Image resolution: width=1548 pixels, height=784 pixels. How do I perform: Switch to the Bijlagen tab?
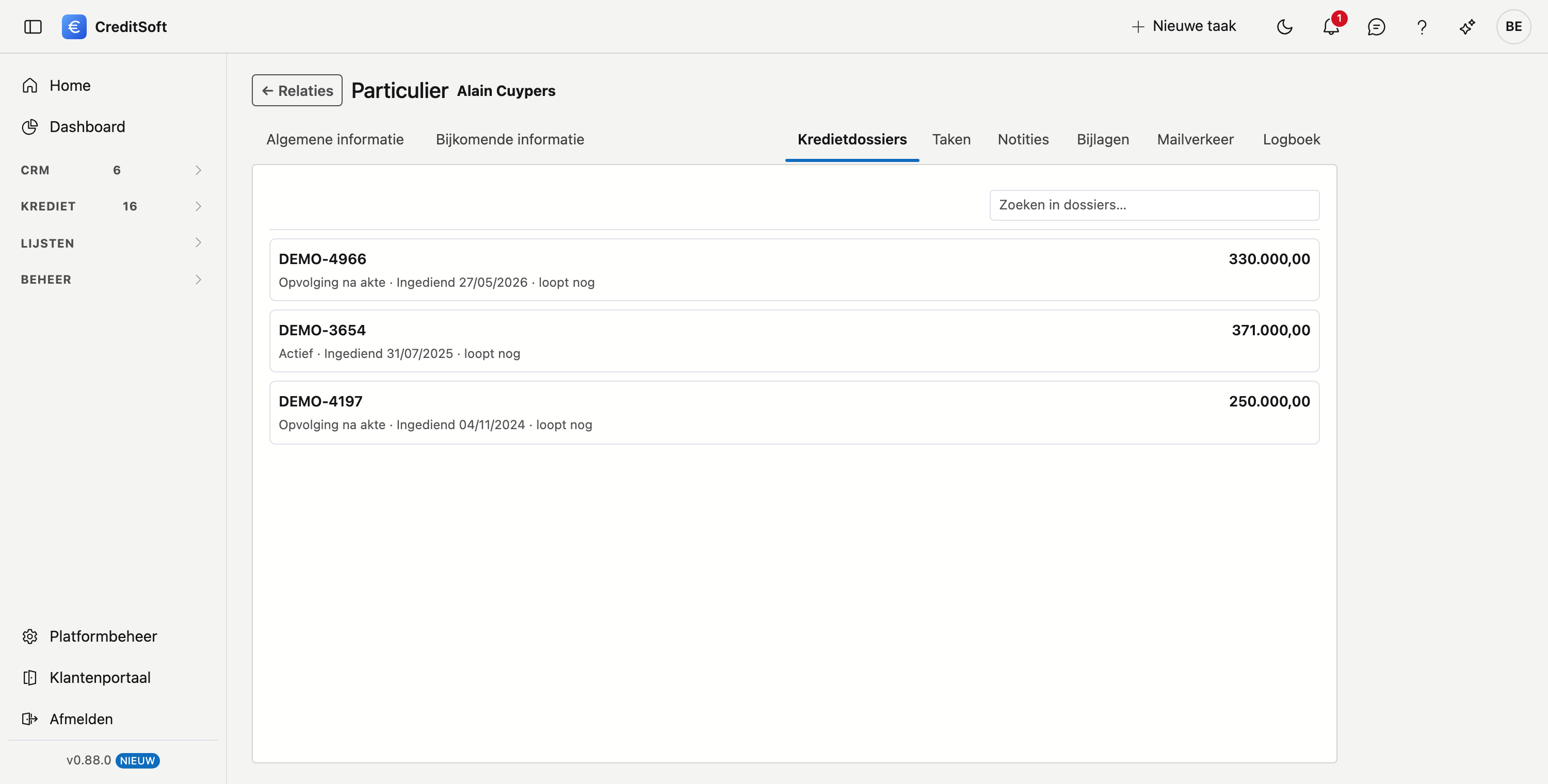(1103, 139)
